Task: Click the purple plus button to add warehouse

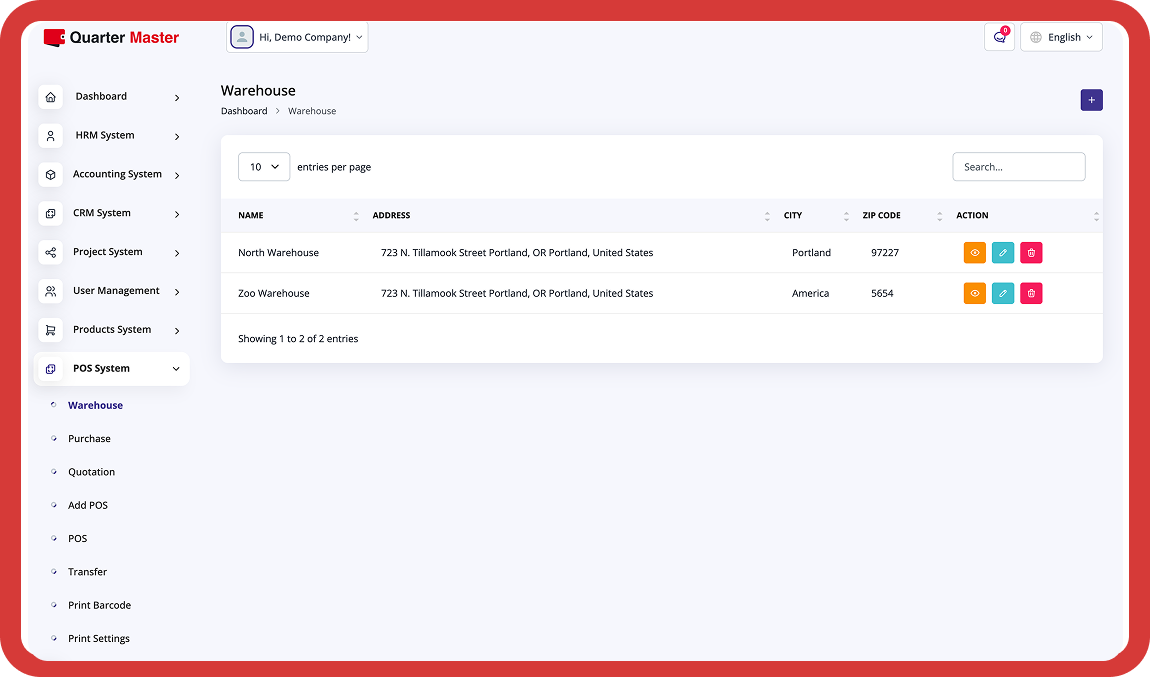Action: click(1091, 100)
